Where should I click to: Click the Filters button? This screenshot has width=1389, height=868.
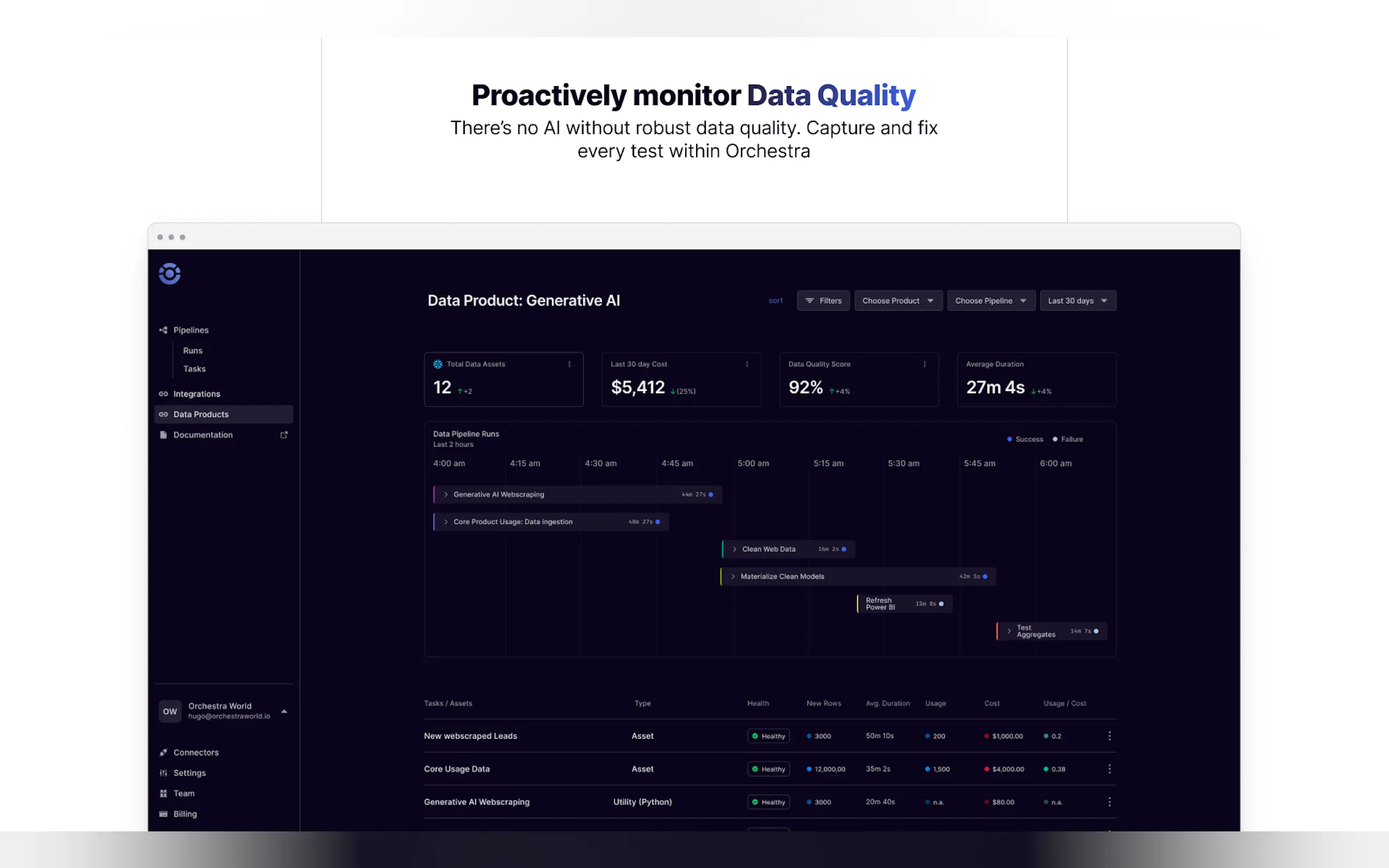click(x=823, y=301)
